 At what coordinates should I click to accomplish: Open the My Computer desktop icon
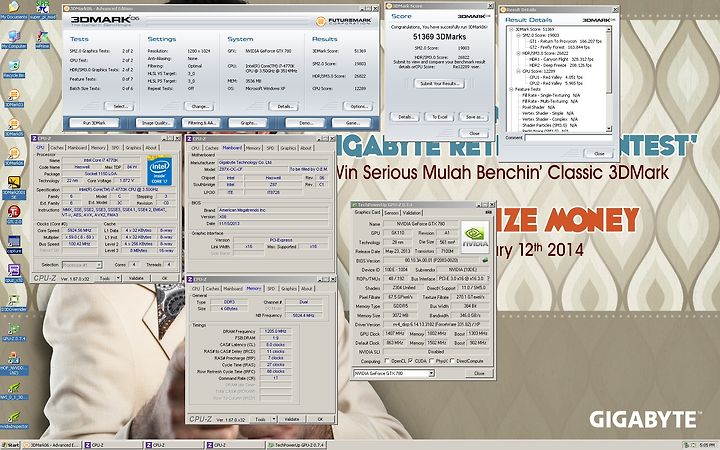pos(13,39)
